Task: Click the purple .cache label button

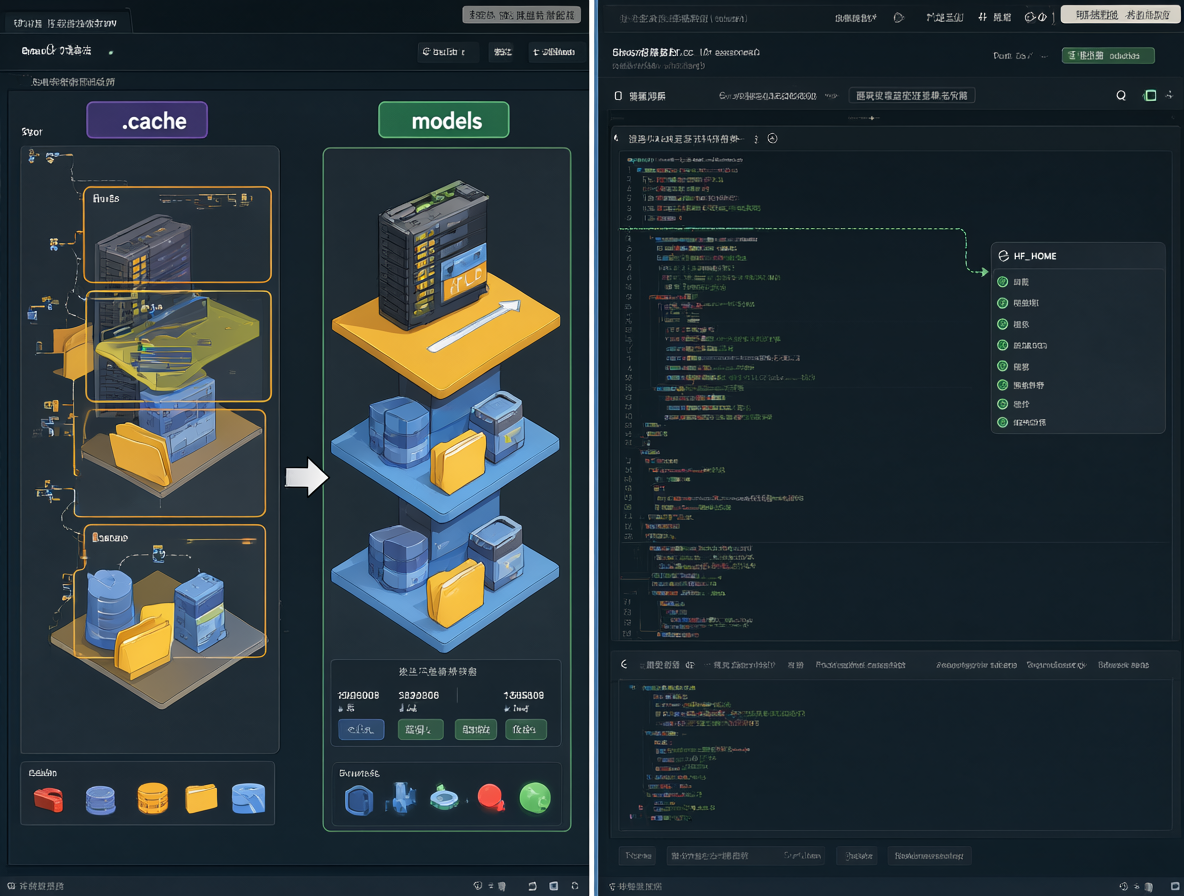Action: (x=147, y=120)
